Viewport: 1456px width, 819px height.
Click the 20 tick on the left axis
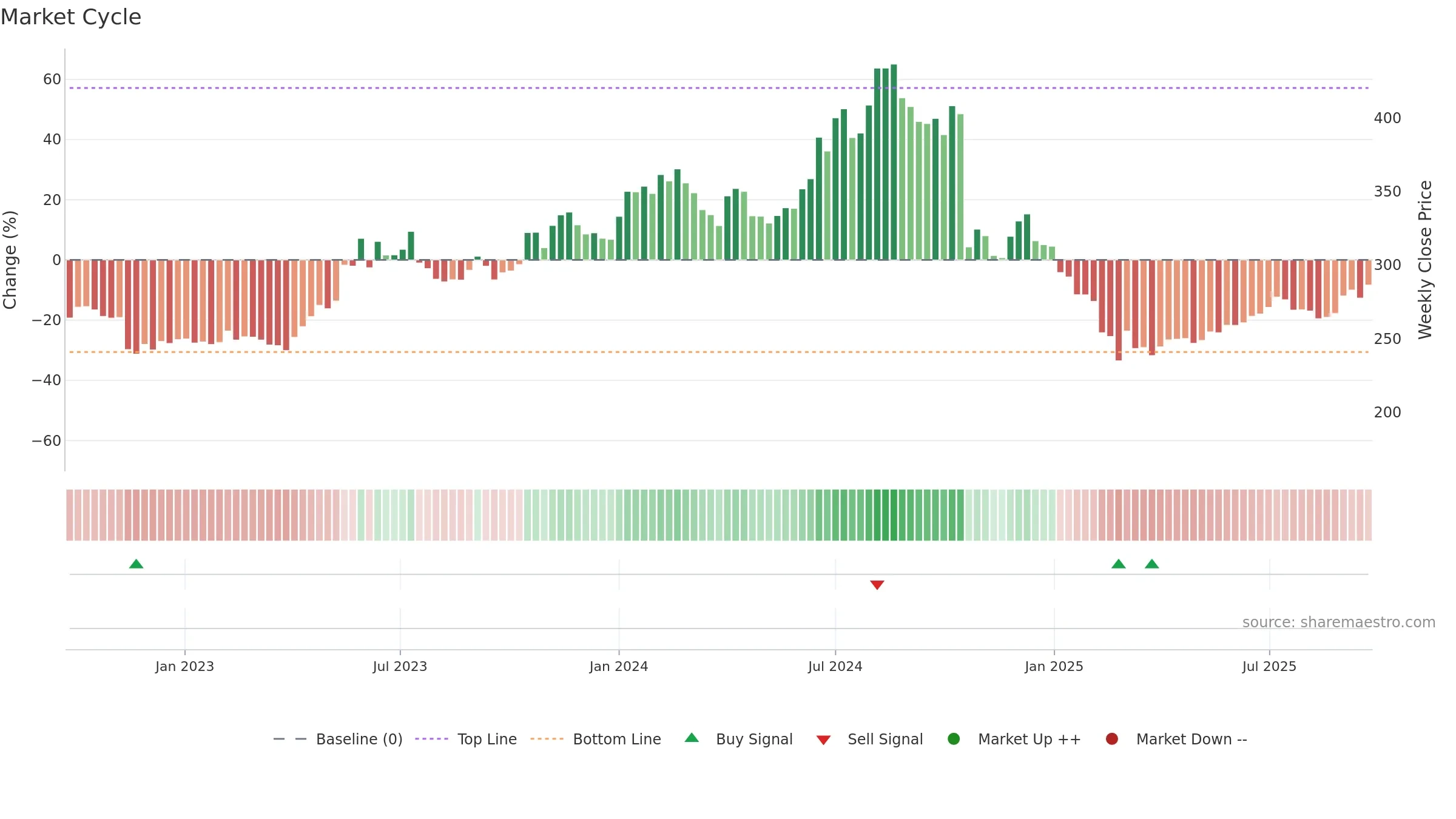pos(52,200)
